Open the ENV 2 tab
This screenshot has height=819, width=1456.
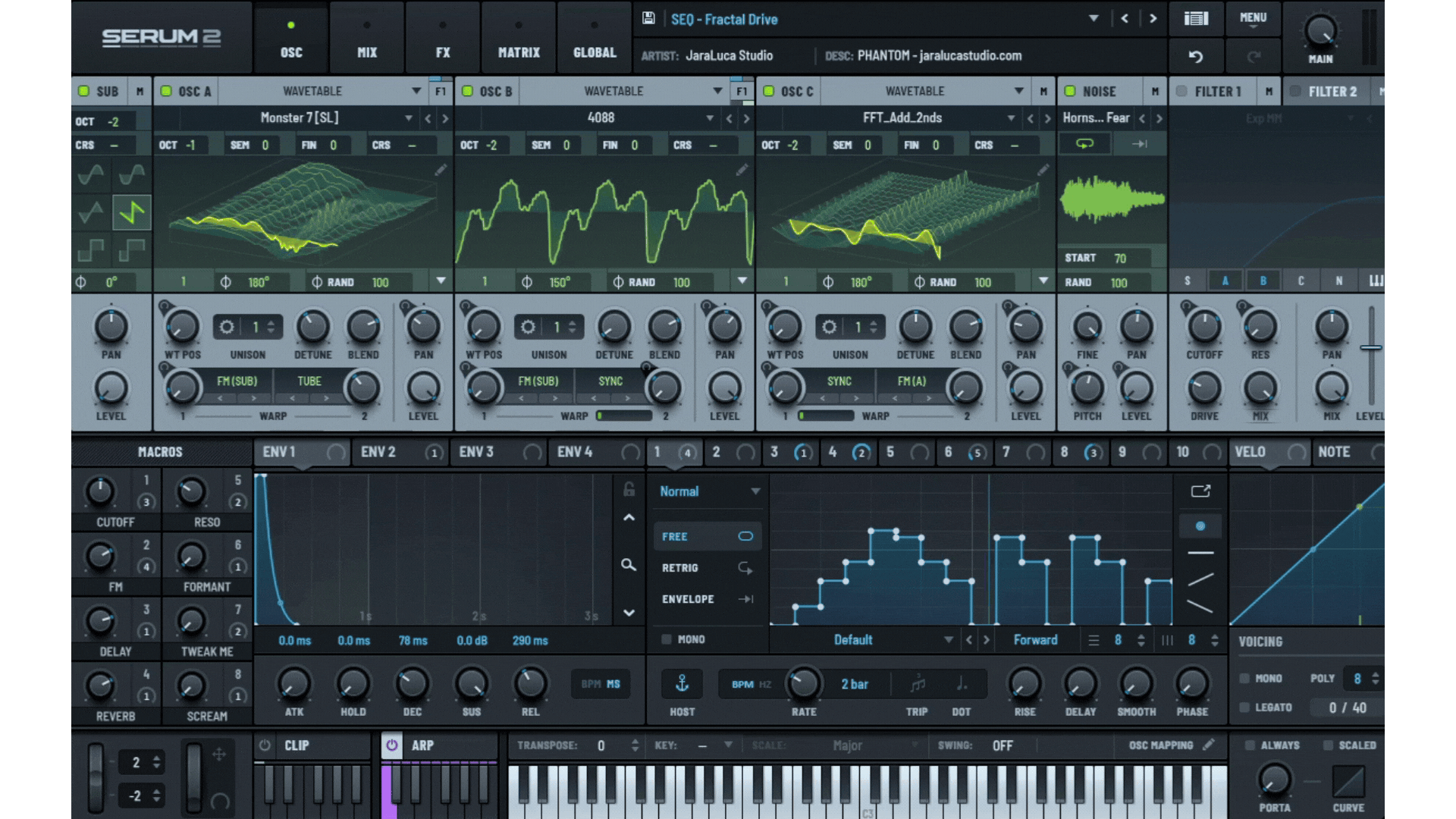(378, 452)
